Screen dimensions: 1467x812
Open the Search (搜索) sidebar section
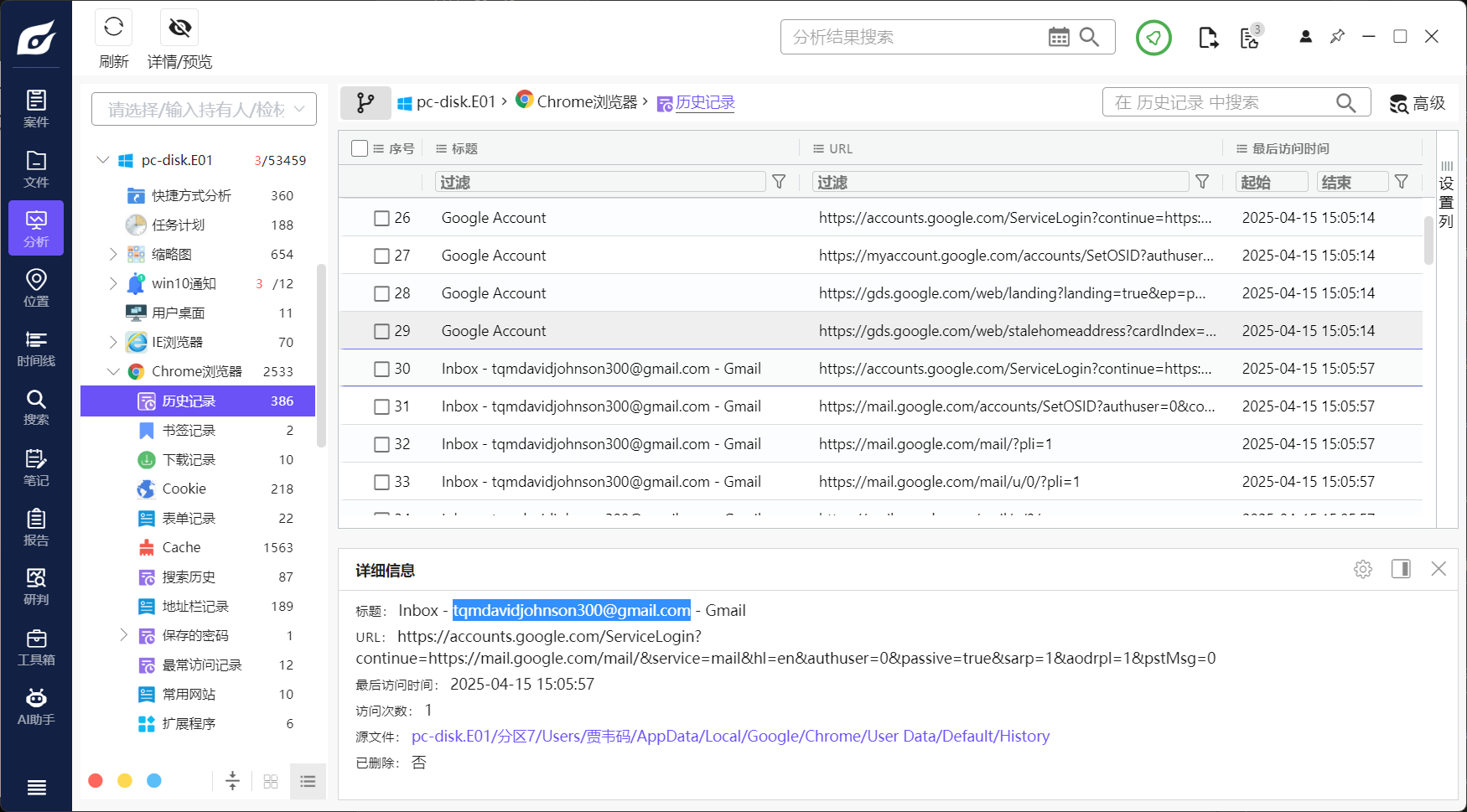pos(36,407)
